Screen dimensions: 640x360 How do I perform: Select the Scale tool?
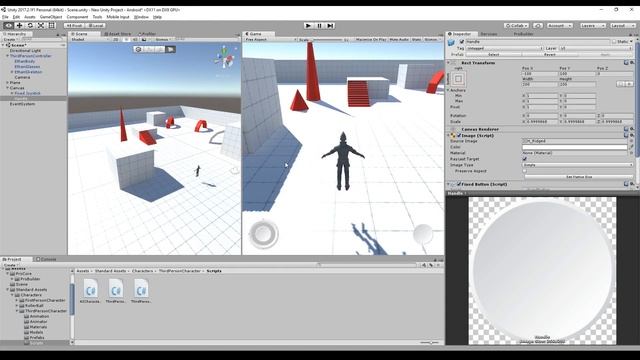click(41, 25)
